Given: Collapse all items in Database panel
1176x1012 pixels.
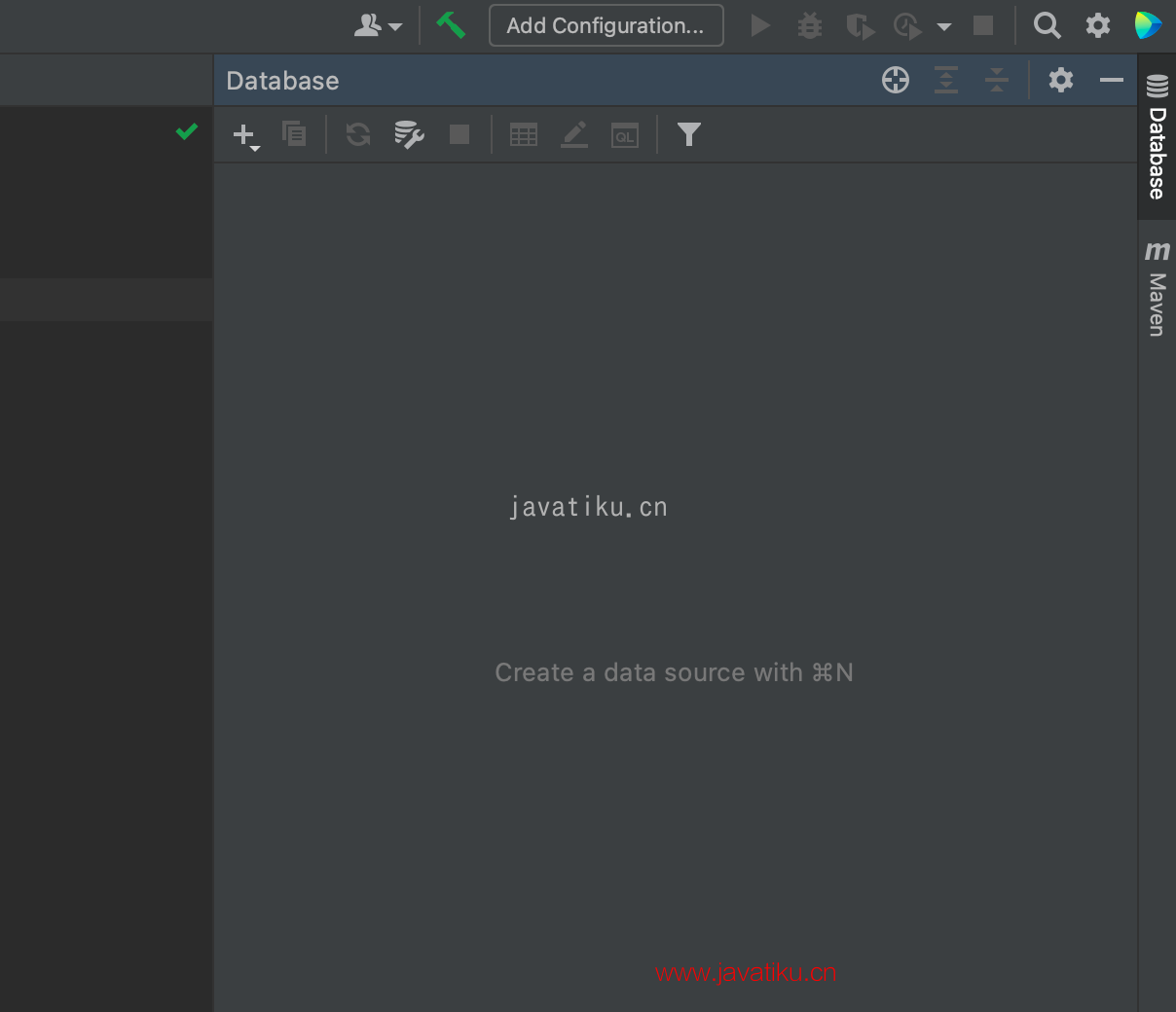Looking at the screenshot, I should pyautogui.click(x=996, y=80).
